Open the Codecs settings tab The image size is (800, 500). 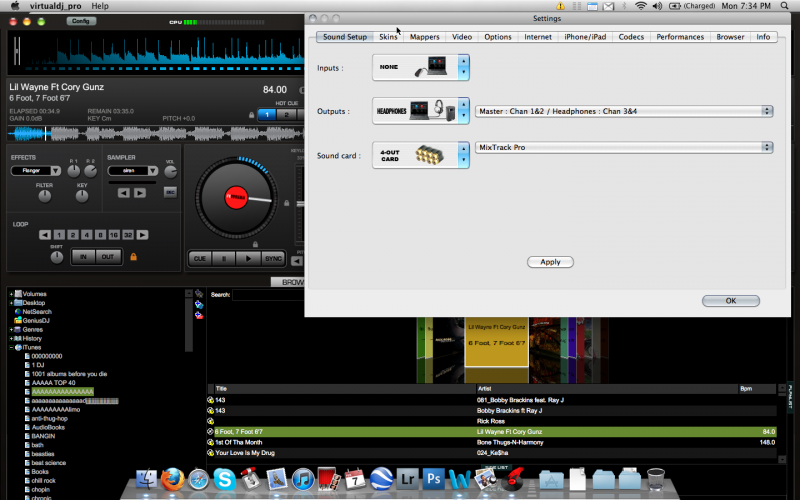click(x=631, y=37)
